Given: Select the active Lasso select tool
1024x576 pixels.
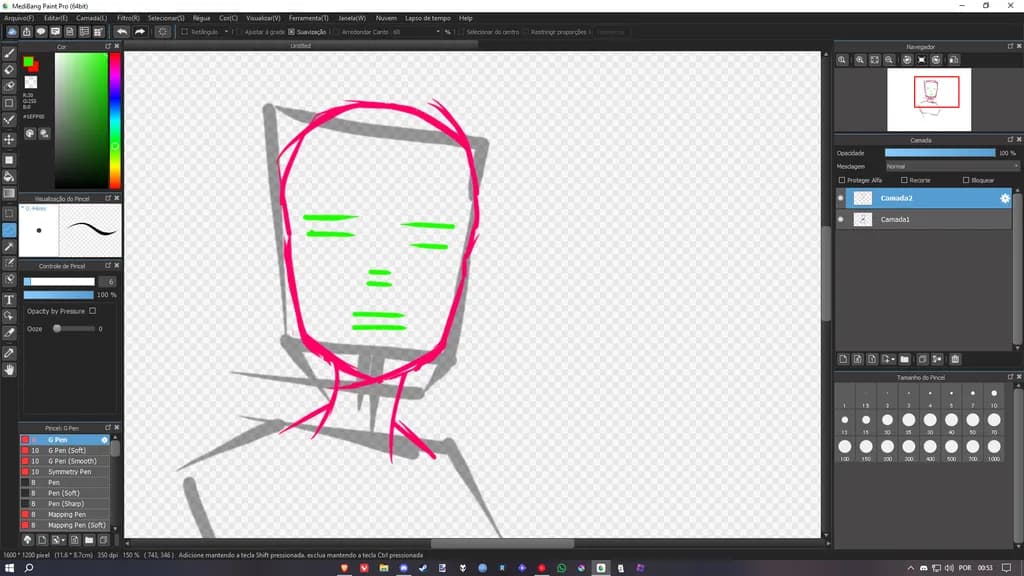Looking at the screenshot, I should tap(9, 230).
